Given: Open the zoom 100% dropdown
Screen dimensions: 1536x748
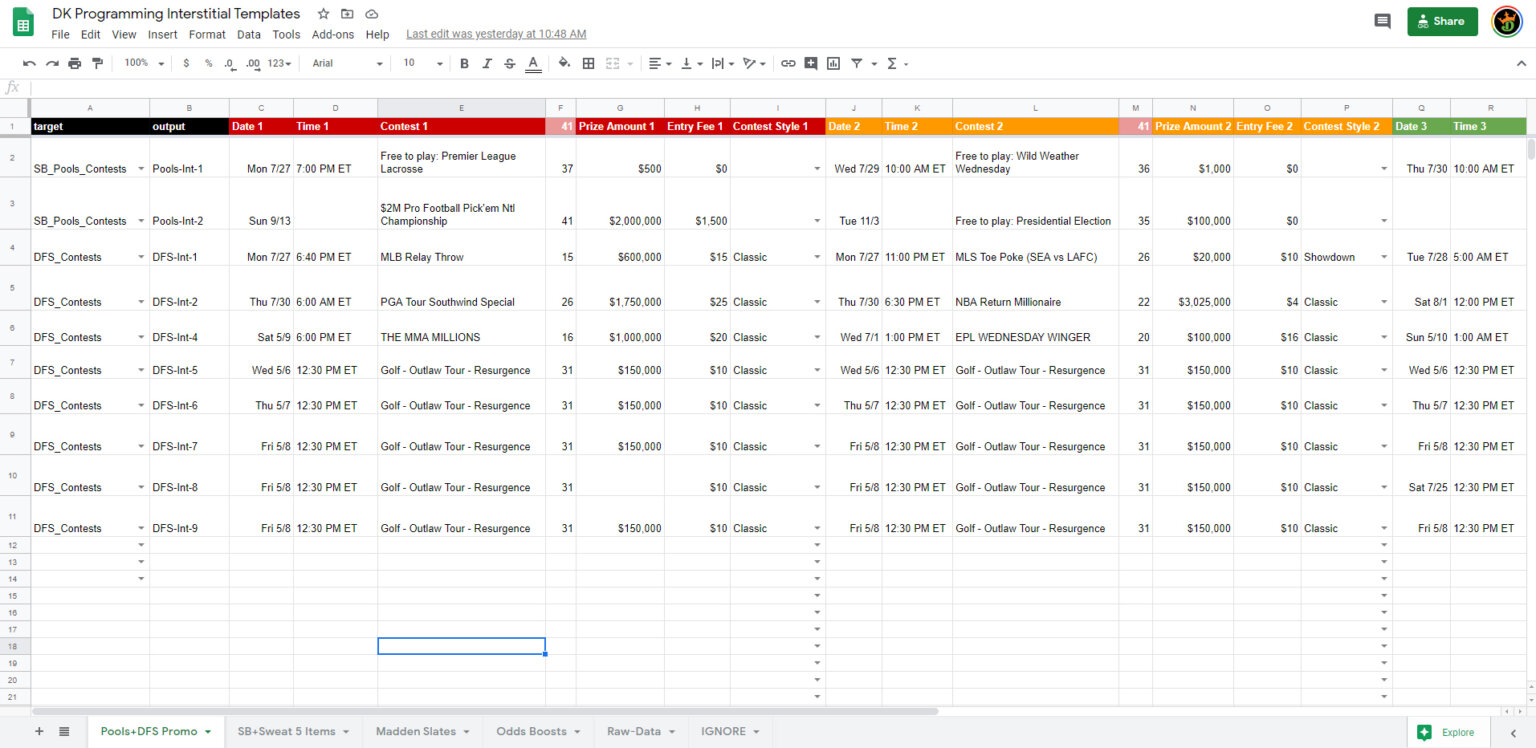Looking at the screenshot, I should [143, 63].
